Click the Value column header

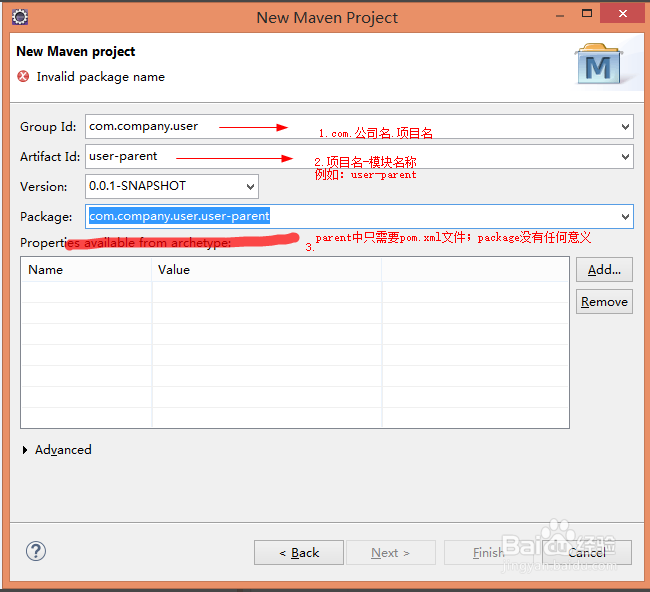click(x=267, y=270)
